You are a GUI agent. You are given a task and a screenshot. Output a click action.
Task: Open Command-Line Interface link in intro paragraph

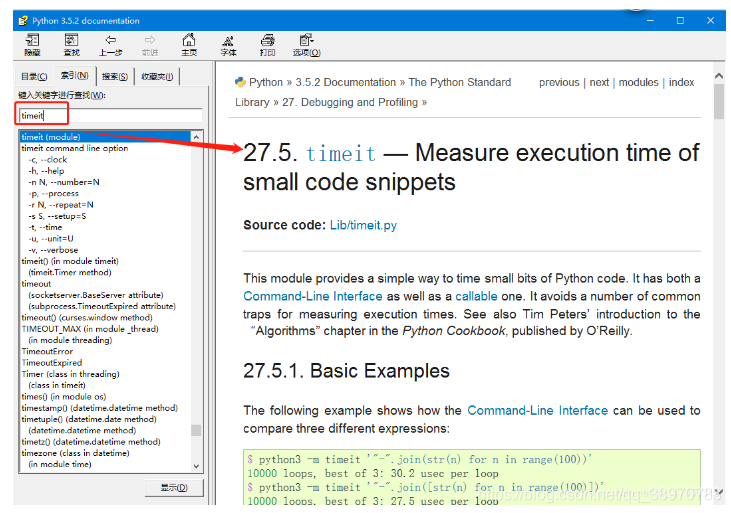tap(313, 296)
